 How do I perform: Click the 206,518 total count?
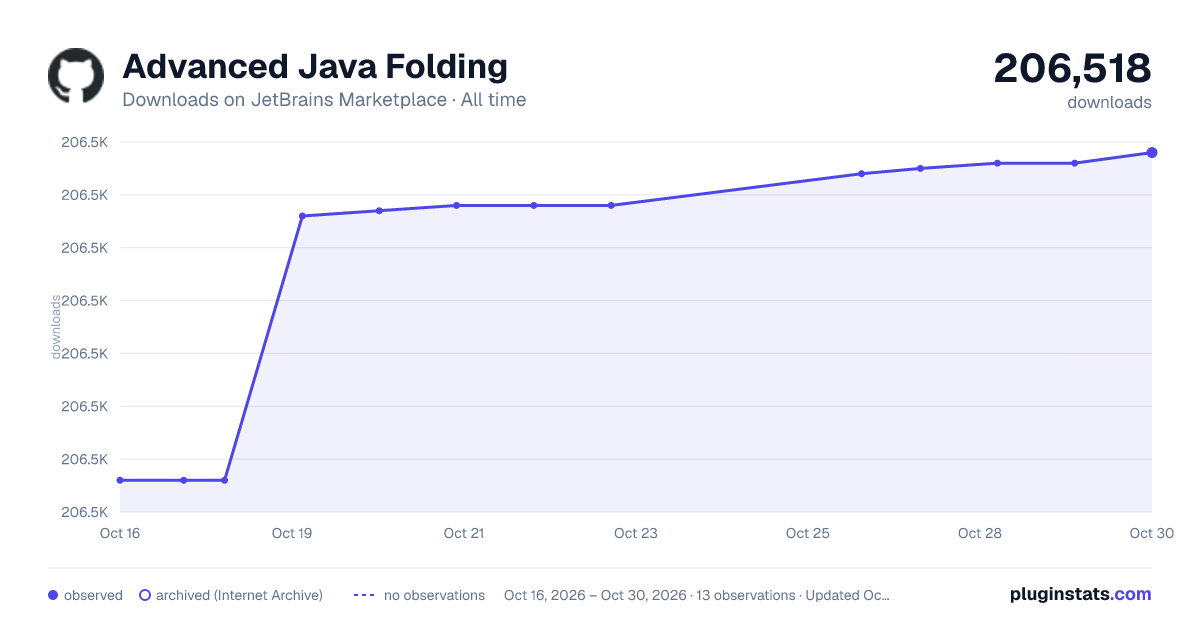pos(1072,68)
